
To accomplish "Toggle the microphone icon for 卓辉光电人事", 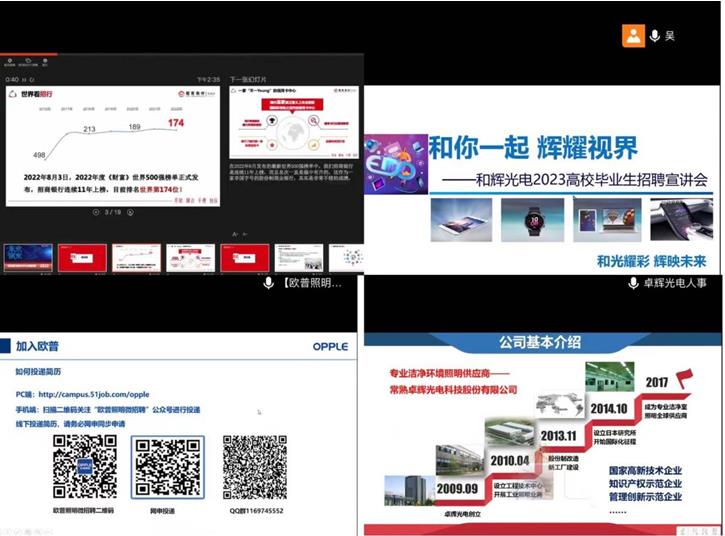I will pos(632,283).
